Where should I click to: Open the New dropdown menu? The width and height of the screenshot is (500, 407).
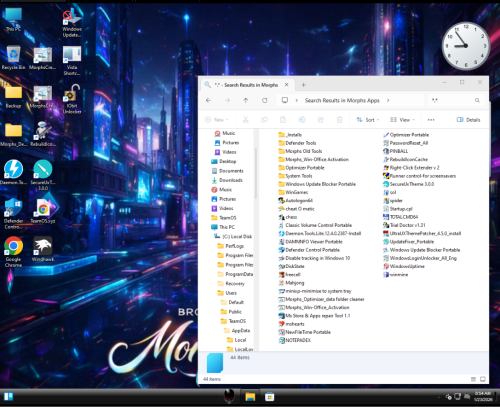pos(217,120)
